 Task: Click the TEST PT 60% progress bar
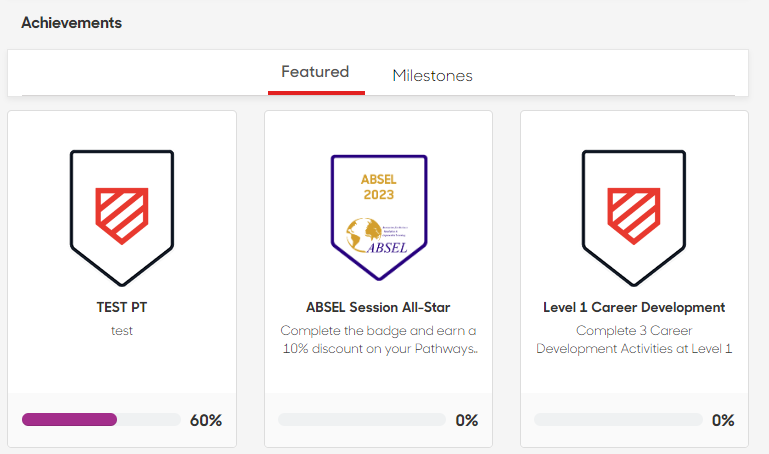pos(100,420)
